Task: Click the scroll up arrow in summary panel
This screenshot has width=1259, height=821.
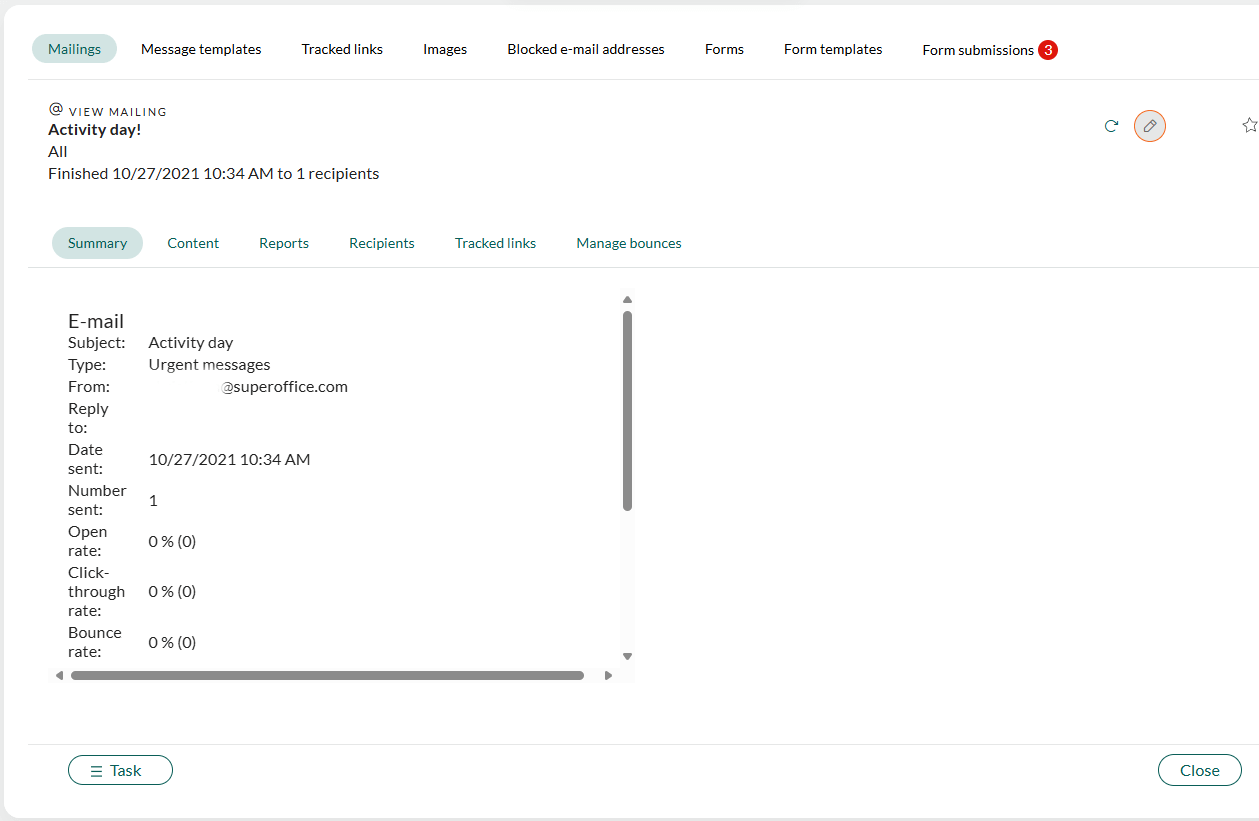Action: click(627, 299)
